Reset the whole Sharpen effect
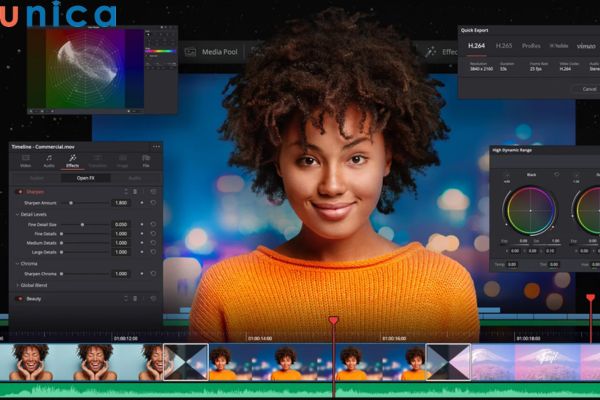 [153, 191]
